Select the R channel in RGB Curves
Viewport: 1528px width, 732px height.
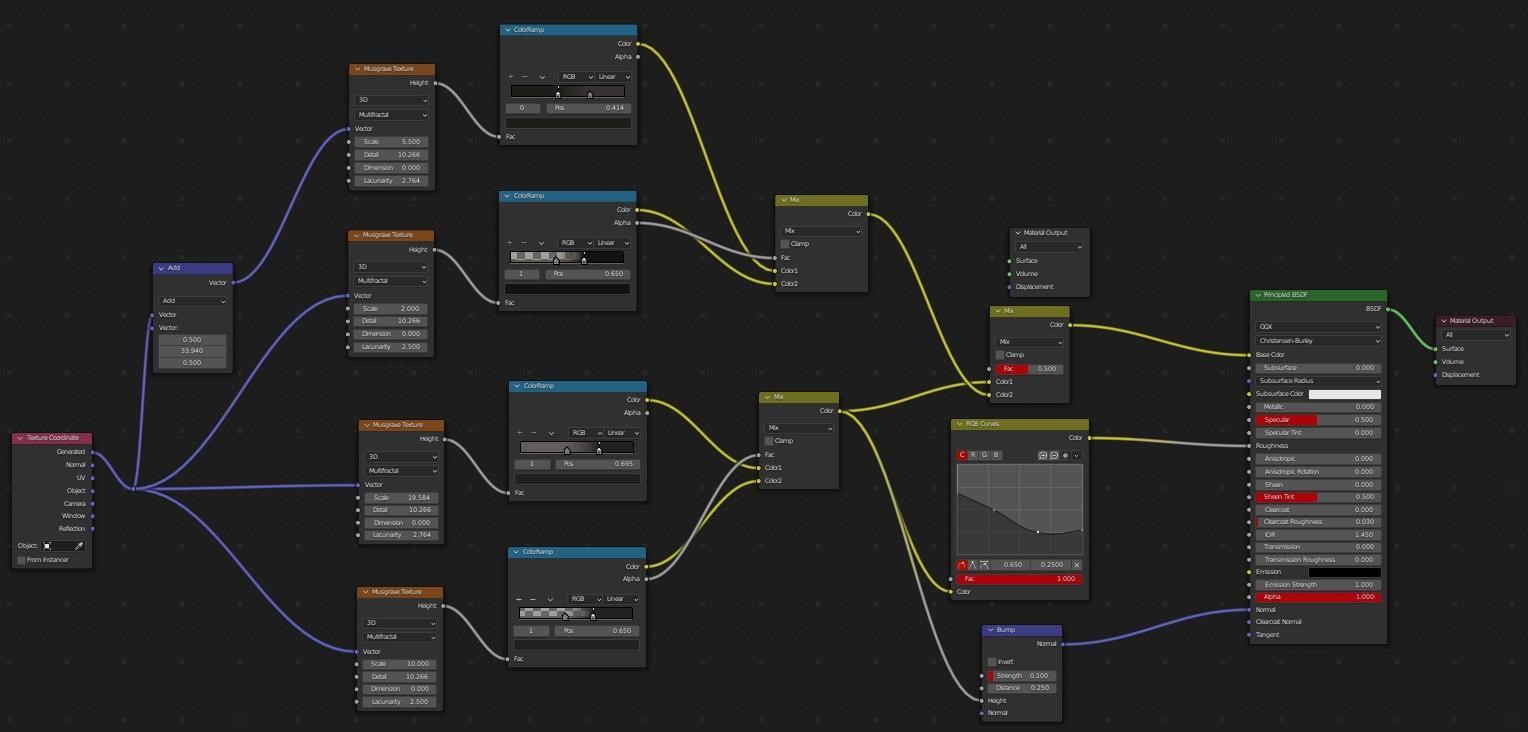coord(973,455)
